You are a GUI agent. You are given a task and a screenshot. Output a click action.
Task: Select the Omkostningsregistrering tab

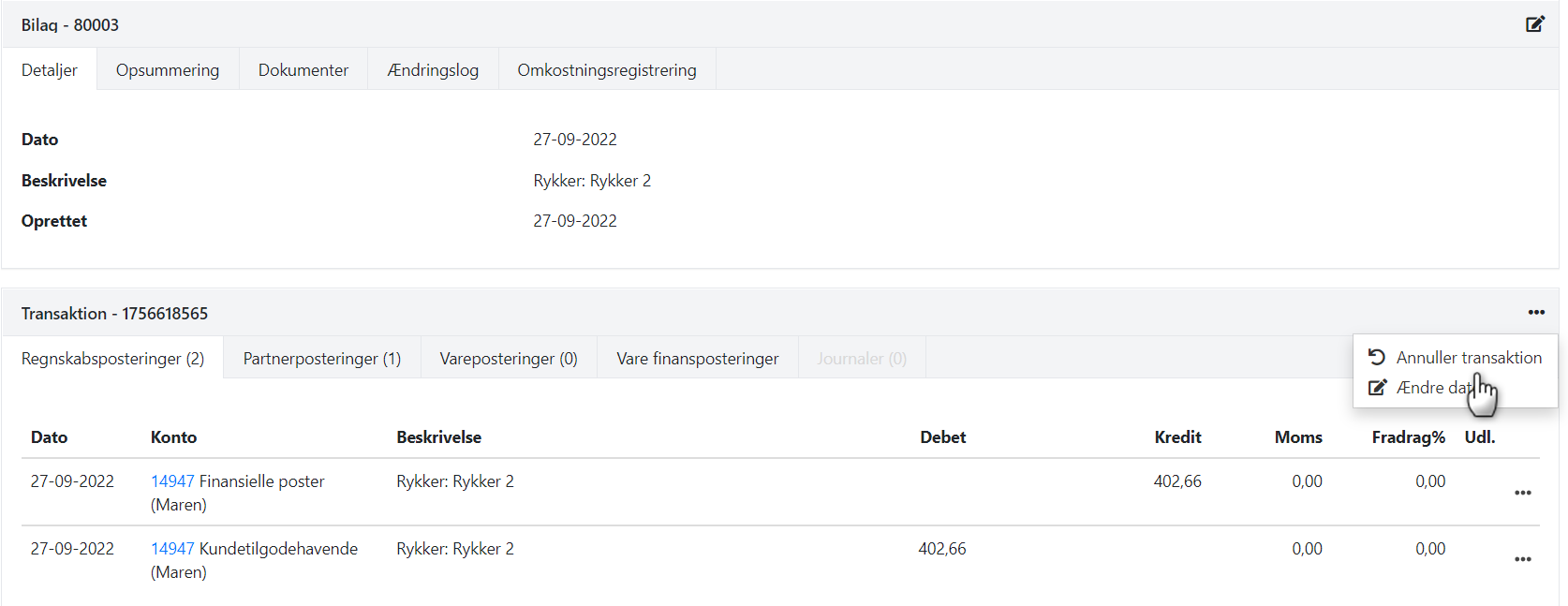[x=607, y=70]
